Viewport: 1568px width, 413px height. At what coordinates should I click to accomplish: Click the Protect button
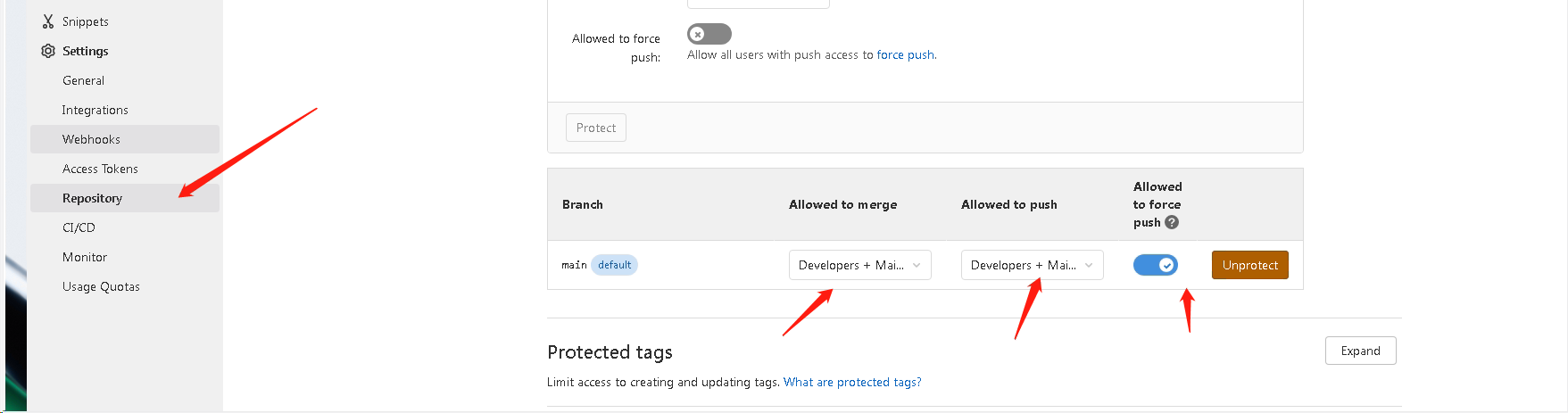pos(595,128)
